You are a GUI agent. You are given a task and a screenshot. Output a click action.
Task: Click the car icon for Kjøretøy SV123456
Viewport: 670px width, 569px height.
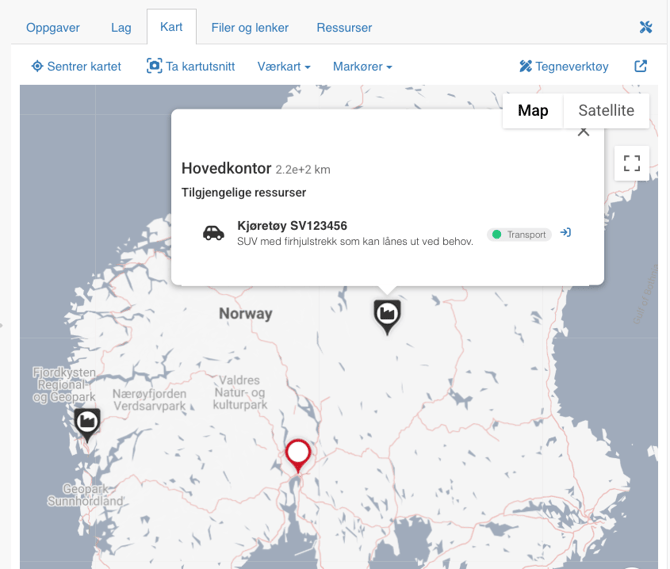(213, 233)
